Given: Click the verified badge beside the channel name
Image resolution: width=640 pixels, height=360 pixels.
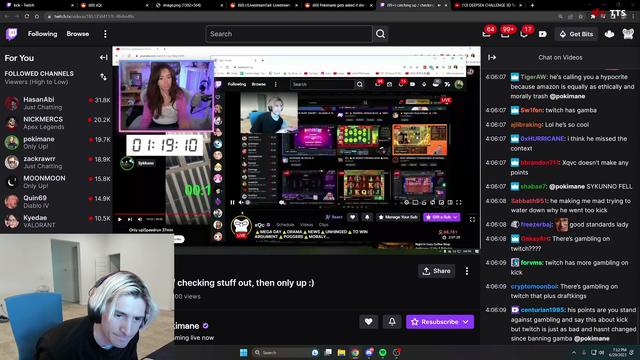Looking at the screenshot, I should coord(205,326).
